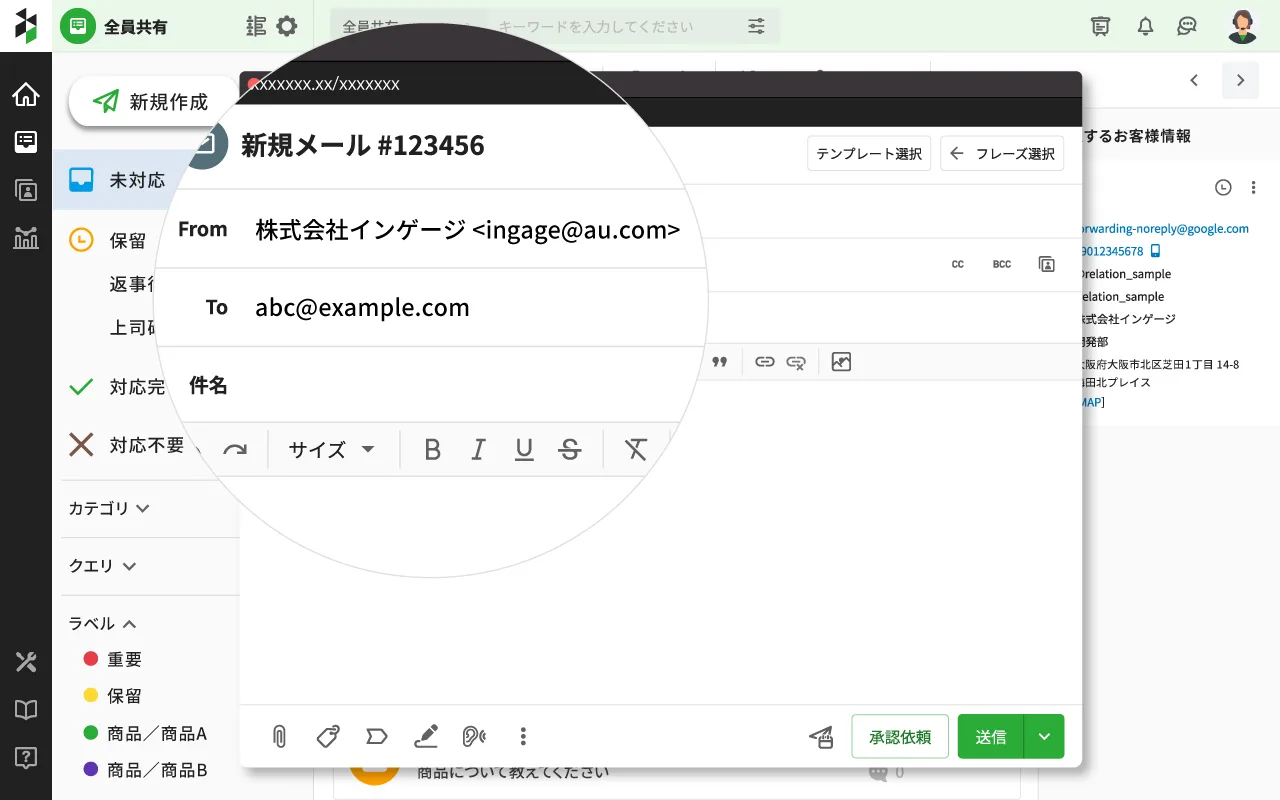
Task: Click the redo arrow in editor toolbar
Action: 235,450
